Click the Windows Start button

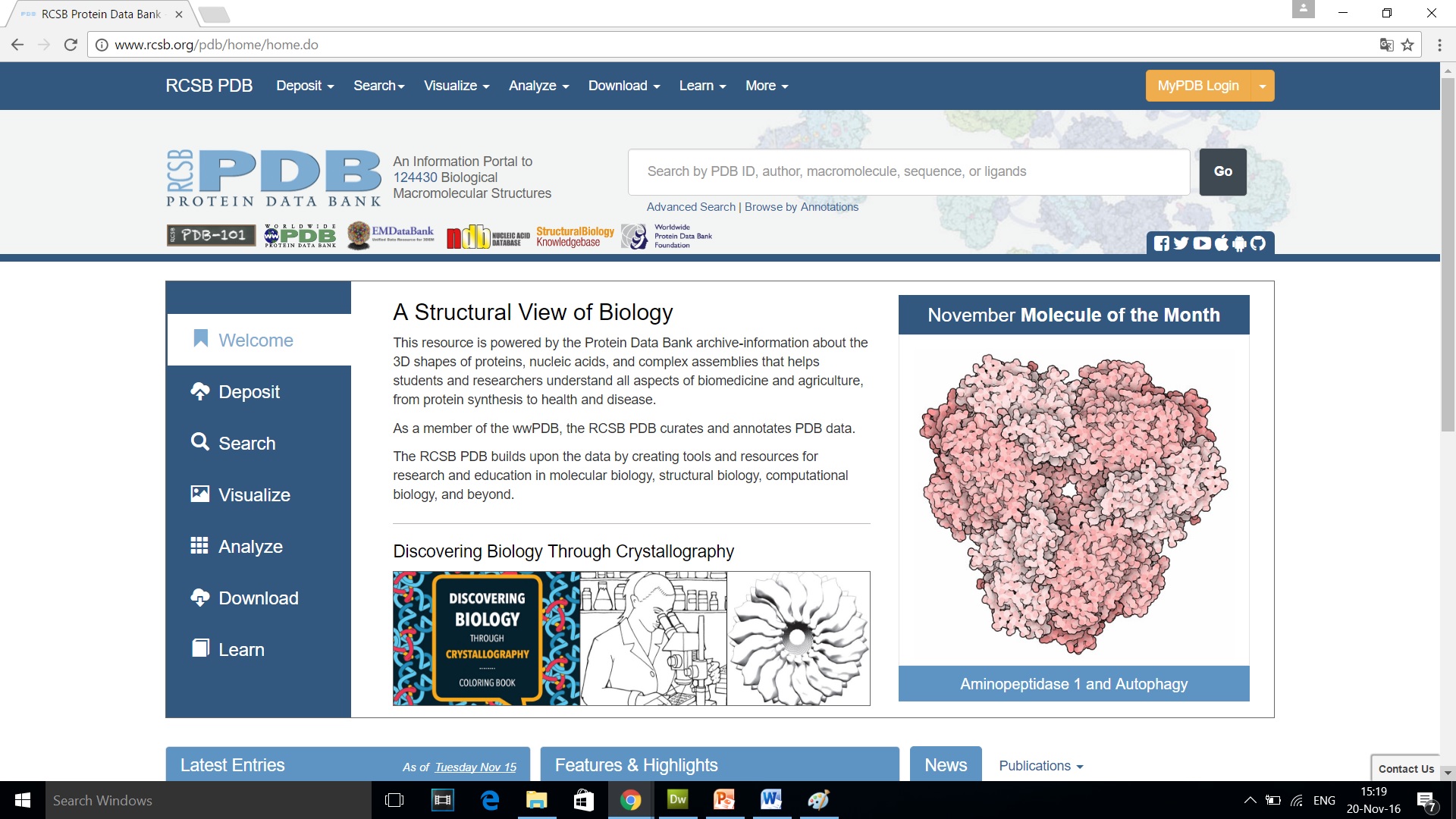(23, 800)
